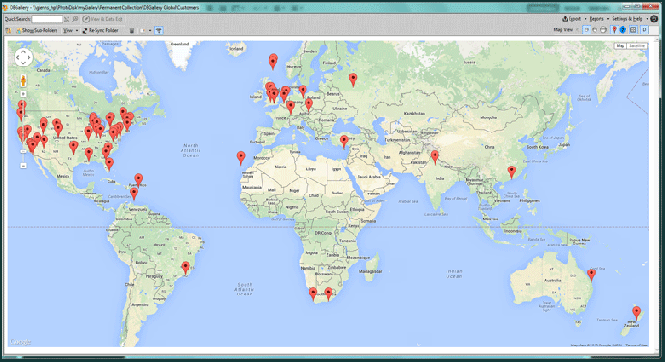The height and width of the screenshot is (362, 665).
Task: Clear the QuickSearch with the X icon
Action: pyautogui.click(x=67, y=19)
